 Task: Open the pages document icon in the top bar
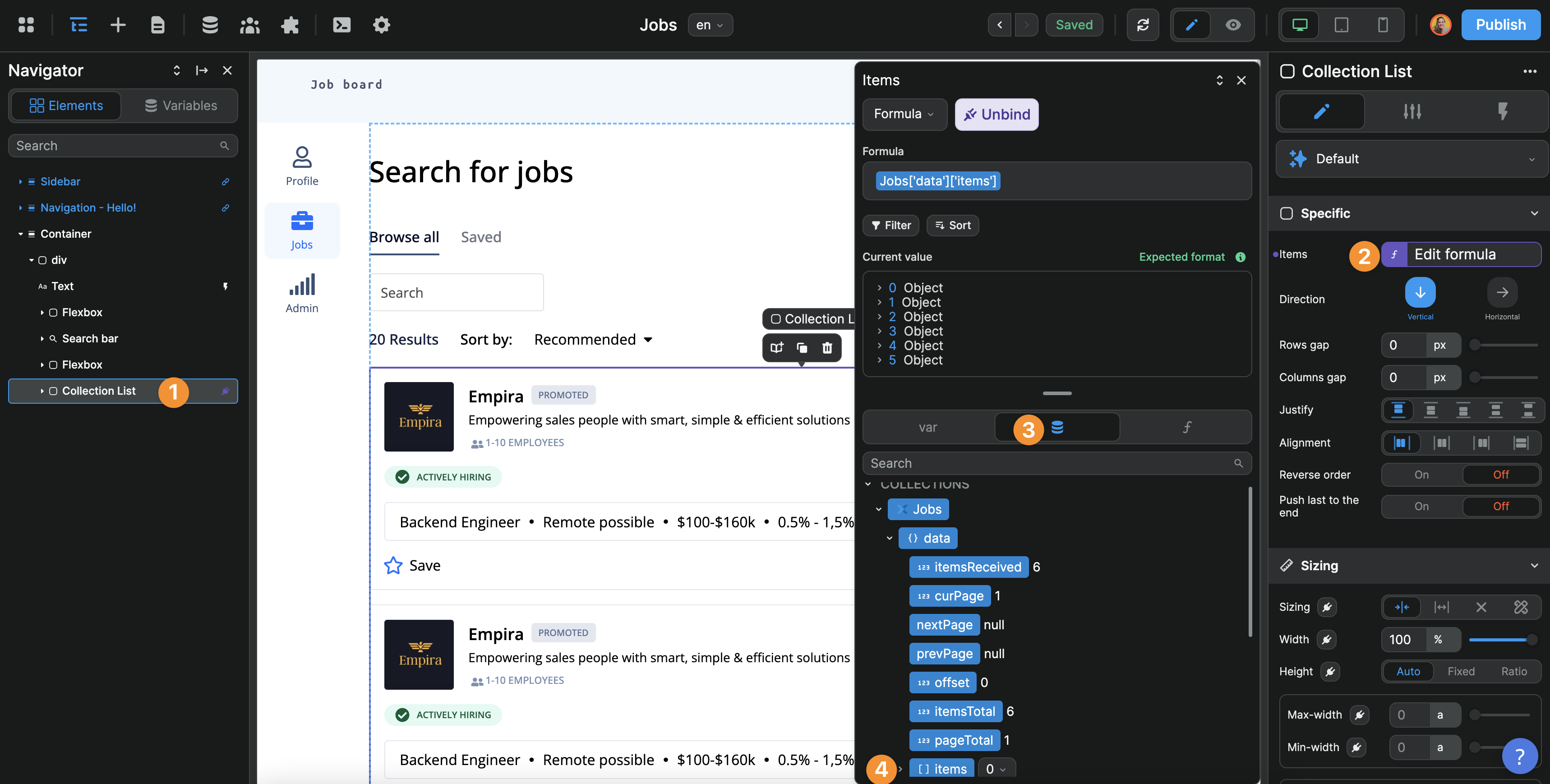tap(157, 25)
